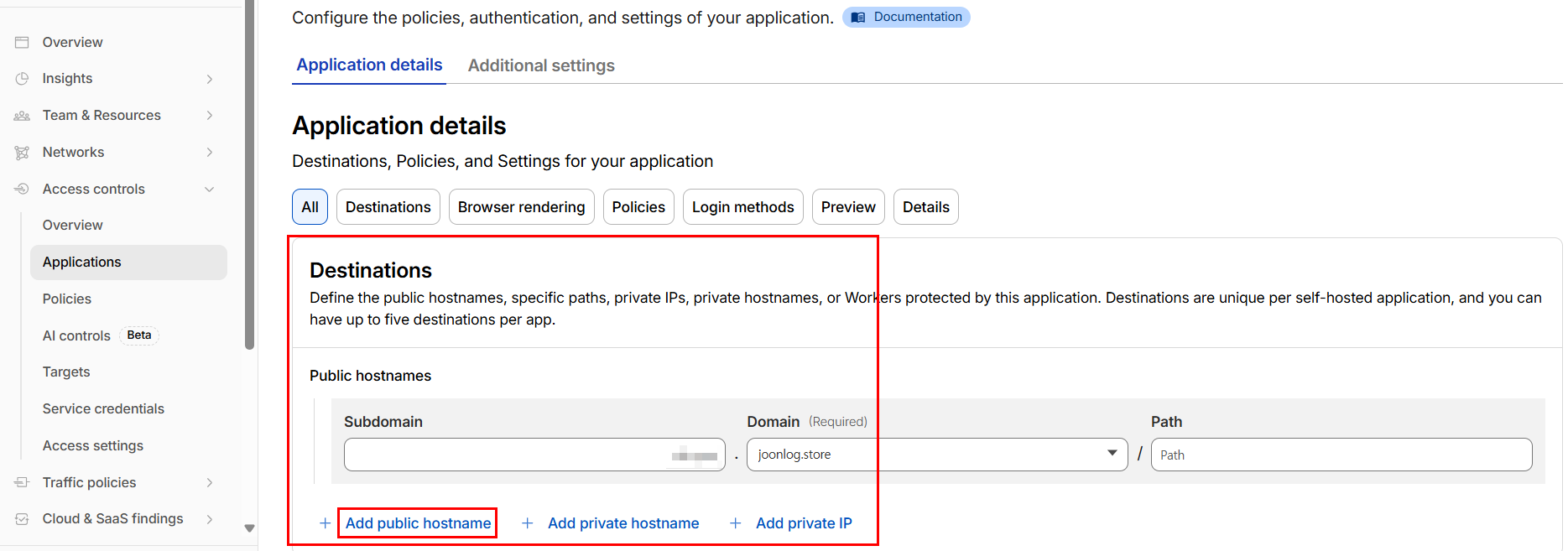Viewport: 1568px width, 551px height.
Task: Select the Details filter pill
Action: click(926, 207)
